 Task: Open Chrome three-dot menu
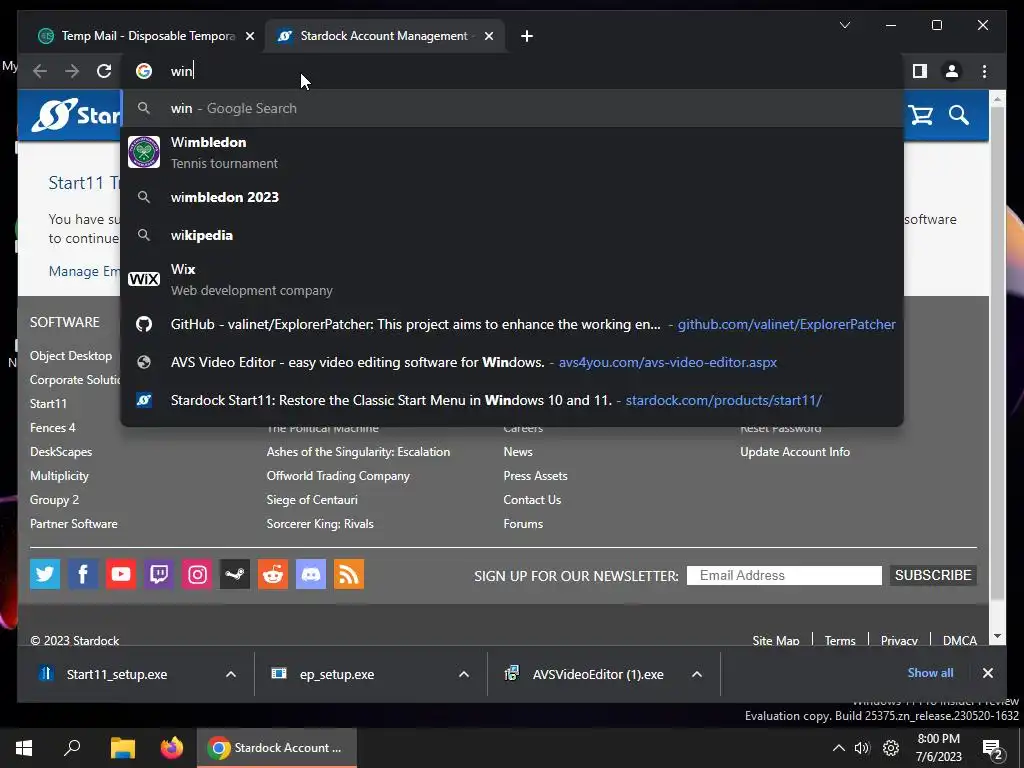[x=984, y=71]
